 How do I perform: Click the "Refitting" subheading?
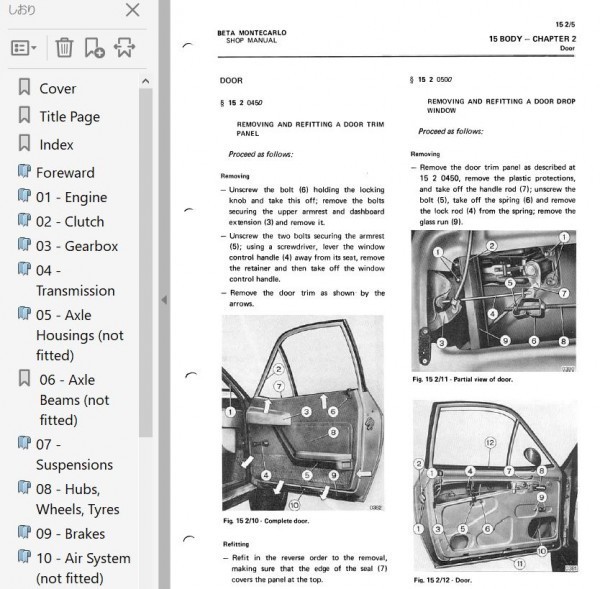tap(236, 544)
